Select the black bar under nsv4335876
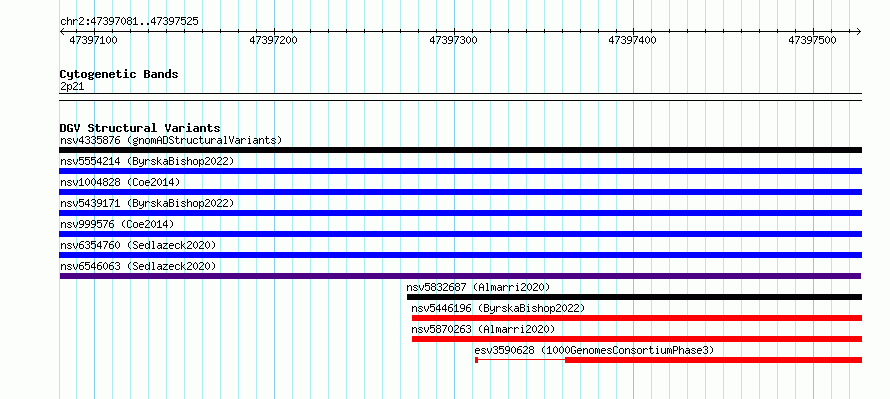 click(460, 150)
